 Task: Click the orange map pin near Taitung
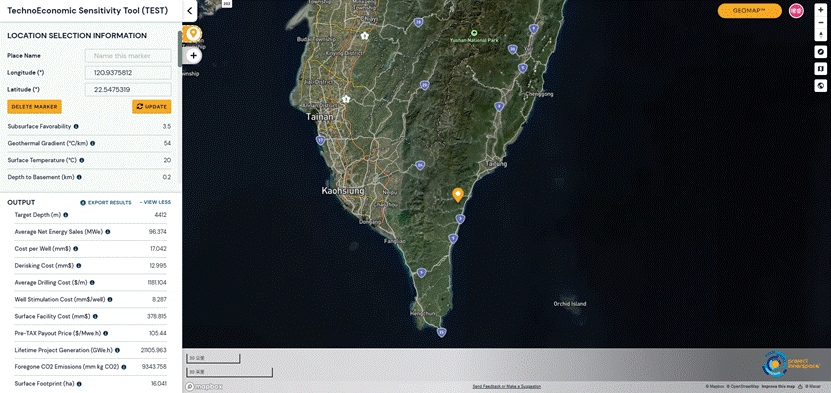(458, 195)
